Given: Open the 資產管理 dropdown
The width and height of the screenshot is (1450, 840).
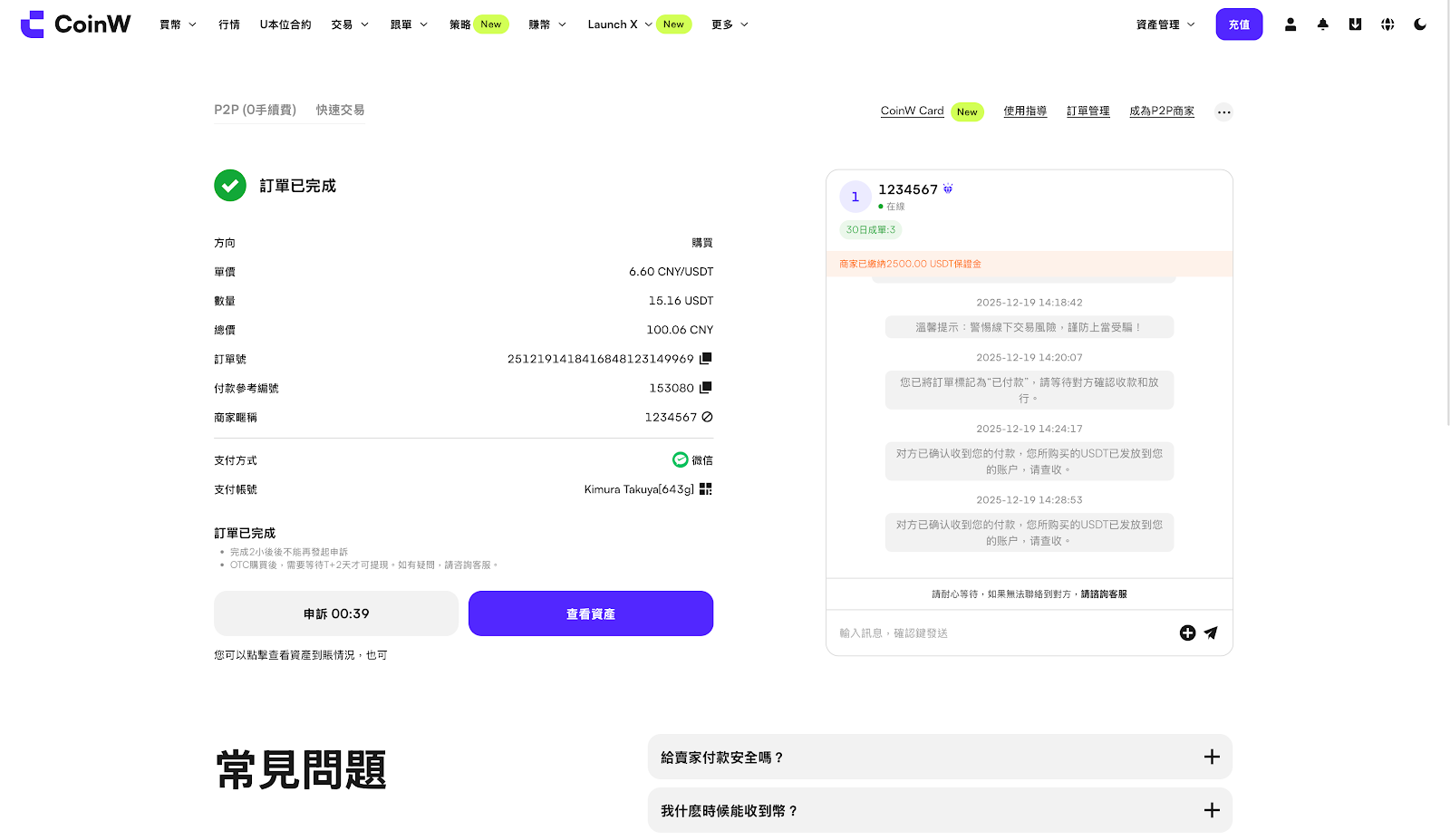Looking at the screenshot, I should click(x=1165, y=24).
